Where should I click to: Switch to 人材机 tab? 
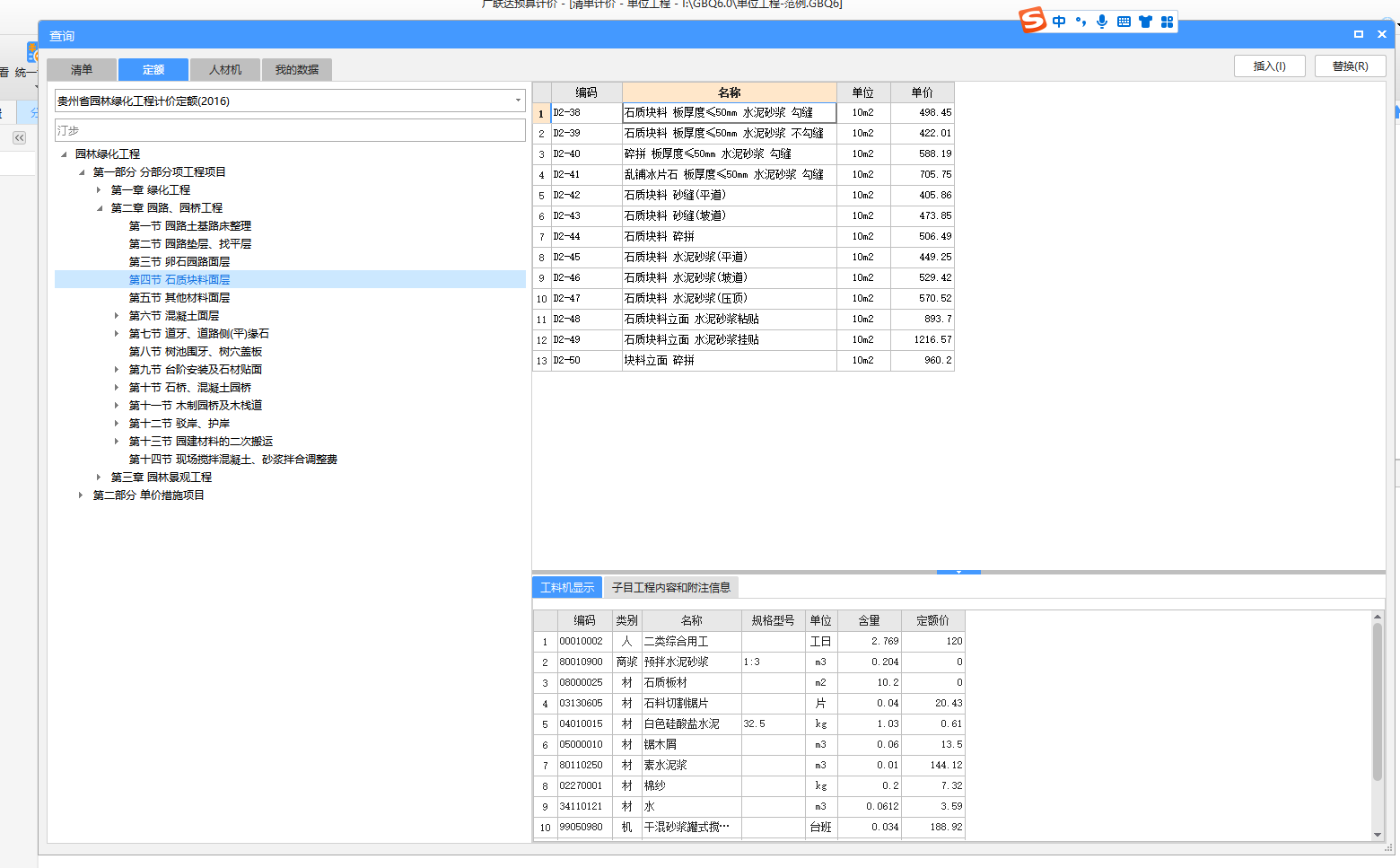pyautogui.click(x=225, y=69)
